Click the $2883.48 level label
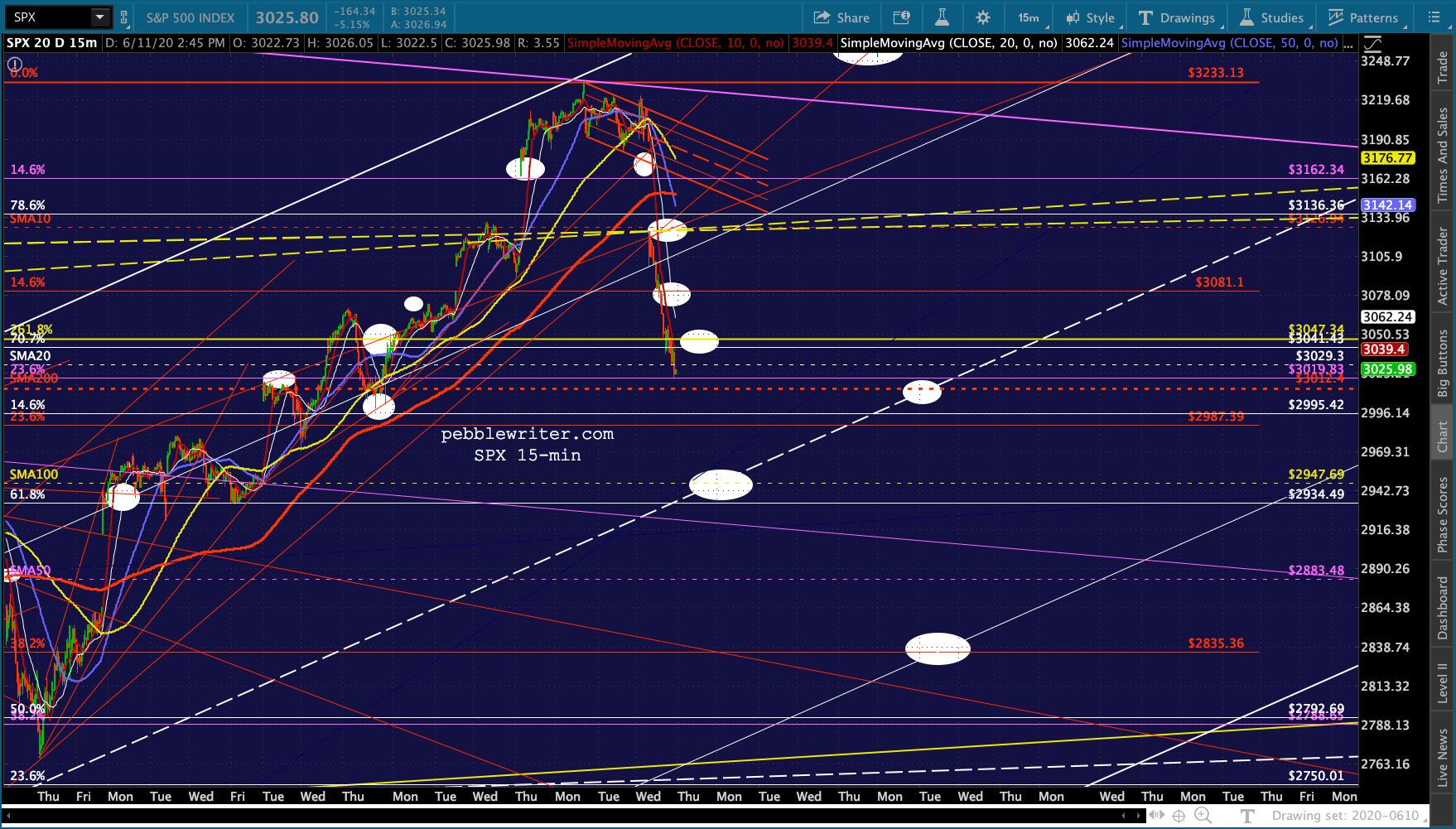The image size is (1456, 829). pyautogui.click(x=1316, y=571)
